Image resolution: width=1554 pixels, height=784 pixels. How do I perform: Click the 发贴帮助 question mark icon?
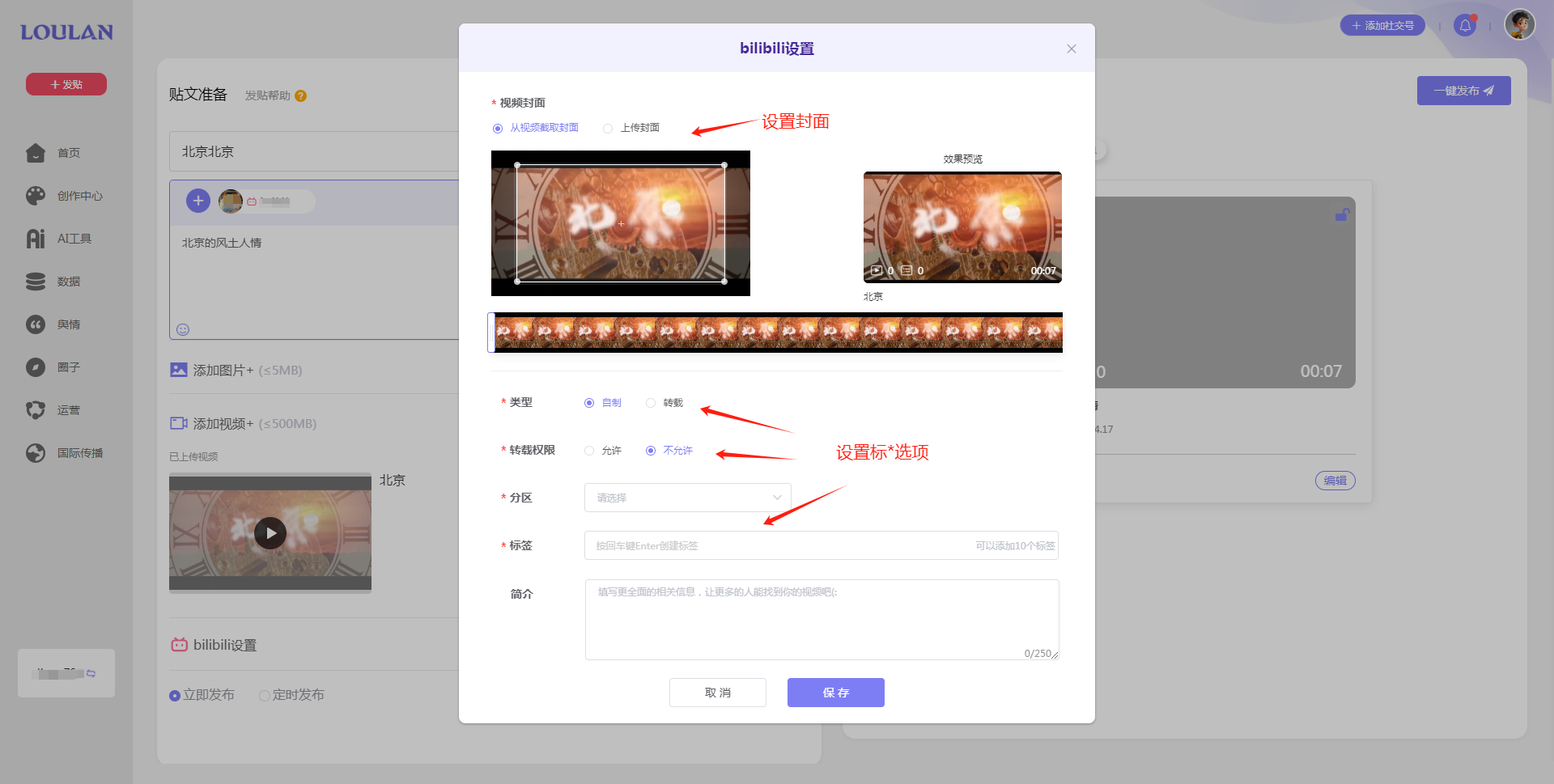tap(300, 95)
